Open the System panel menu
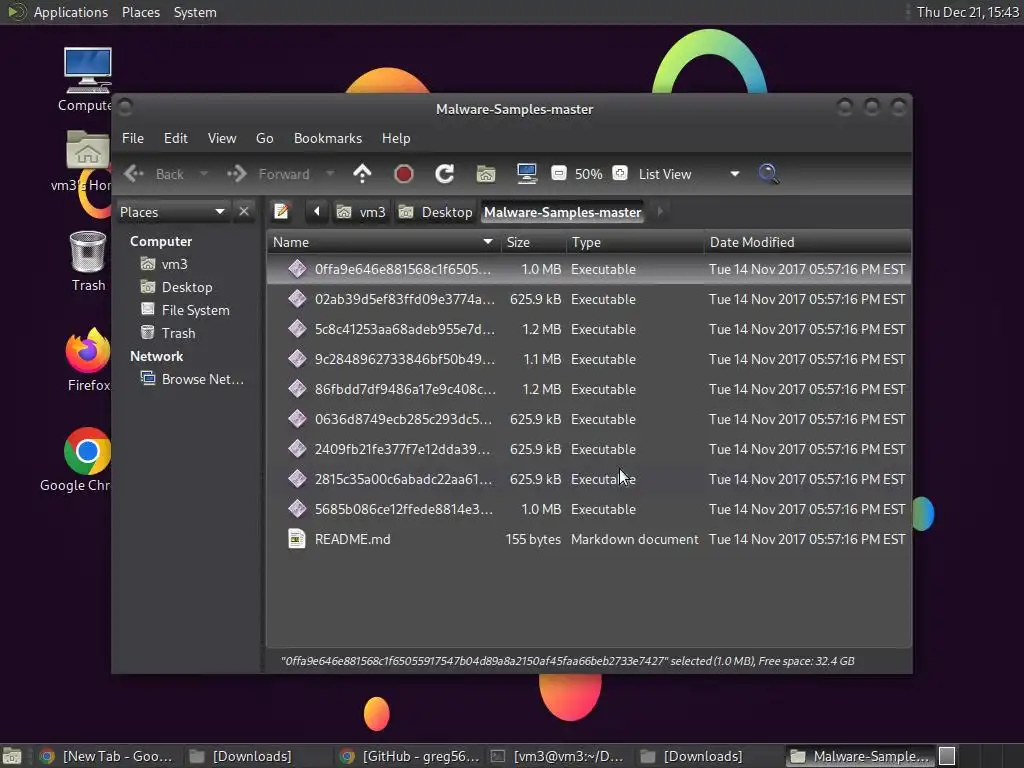Viewport: 1024px width, 768px height. [x=195, y=12]
